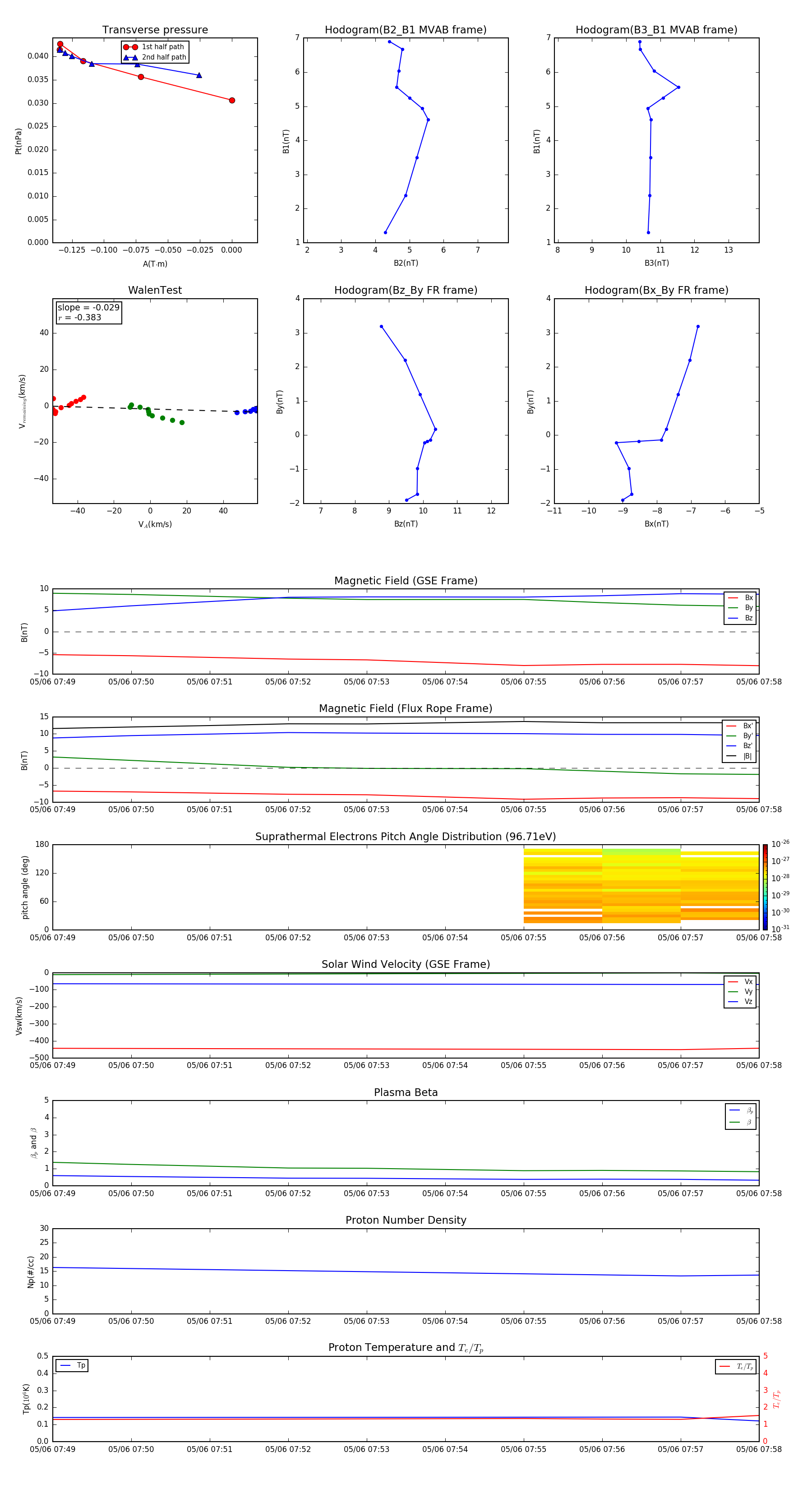Image resolution: width=812 pixels, height=1489 pixels.
Task: Click the 'Bz(nT)' axis label
Action: (406, 524)
